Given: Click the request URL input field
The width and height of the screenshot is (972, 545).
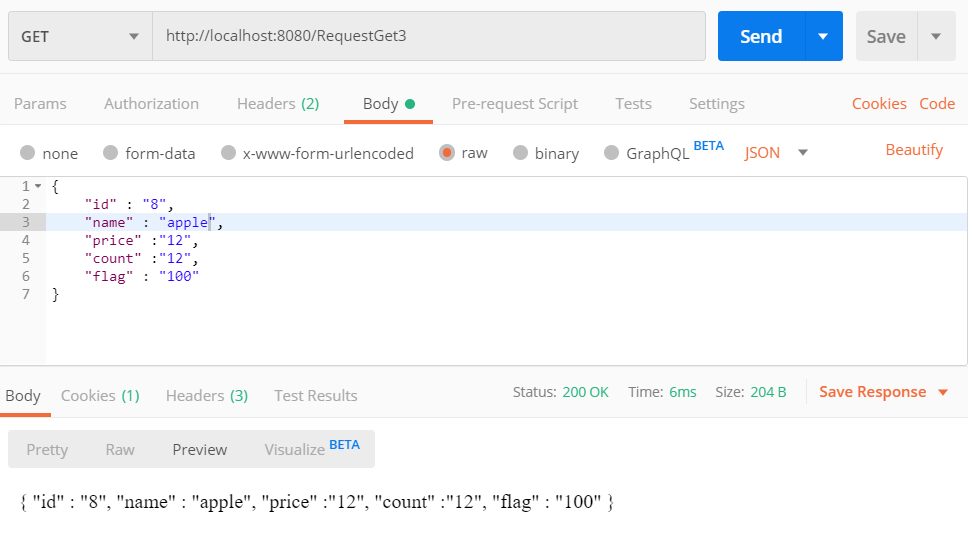Looking at the screenshot, I should [x=428, y=36].
